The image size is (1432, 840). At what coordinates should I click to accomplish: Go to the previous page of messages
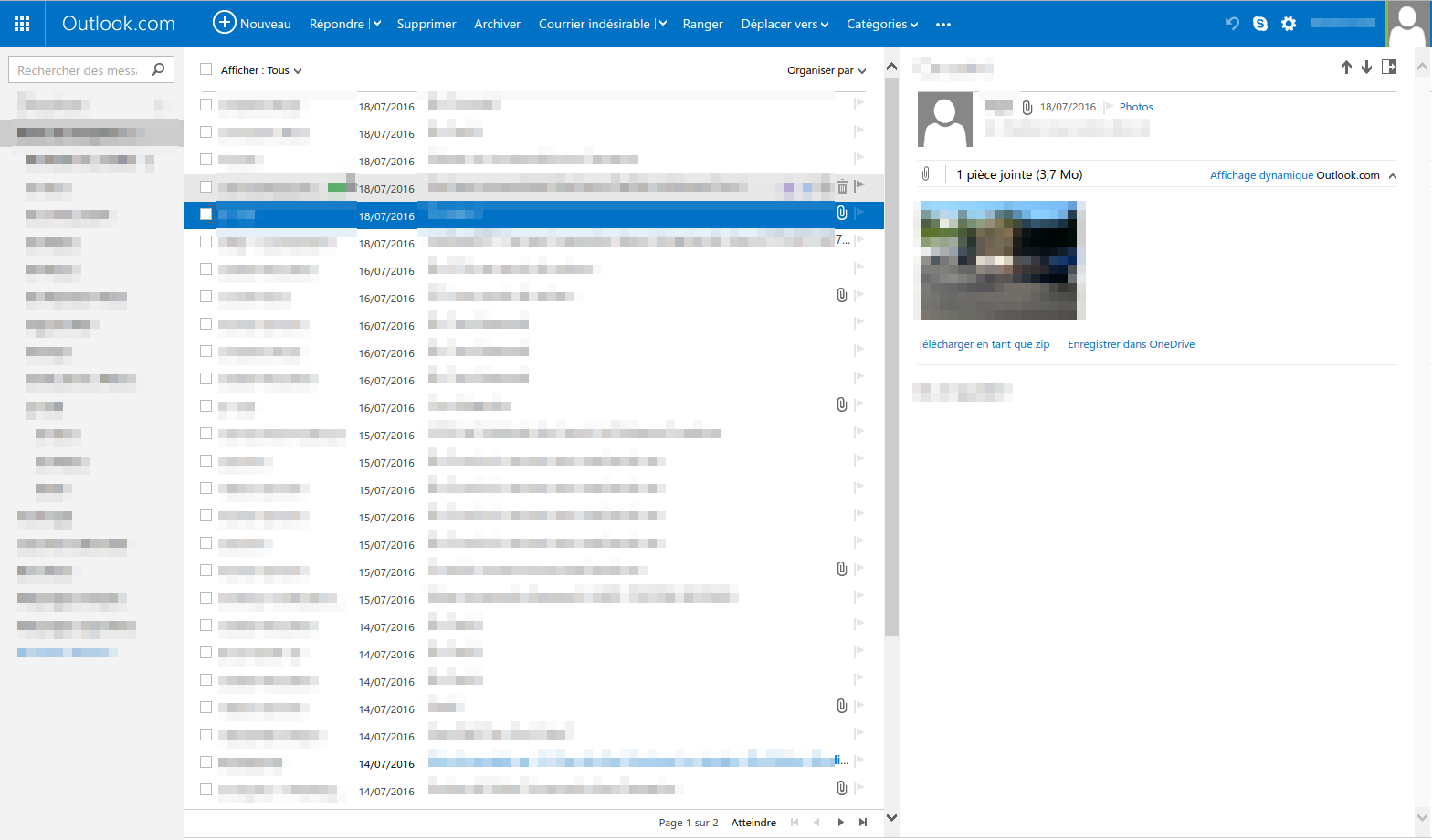coord(816,823)
